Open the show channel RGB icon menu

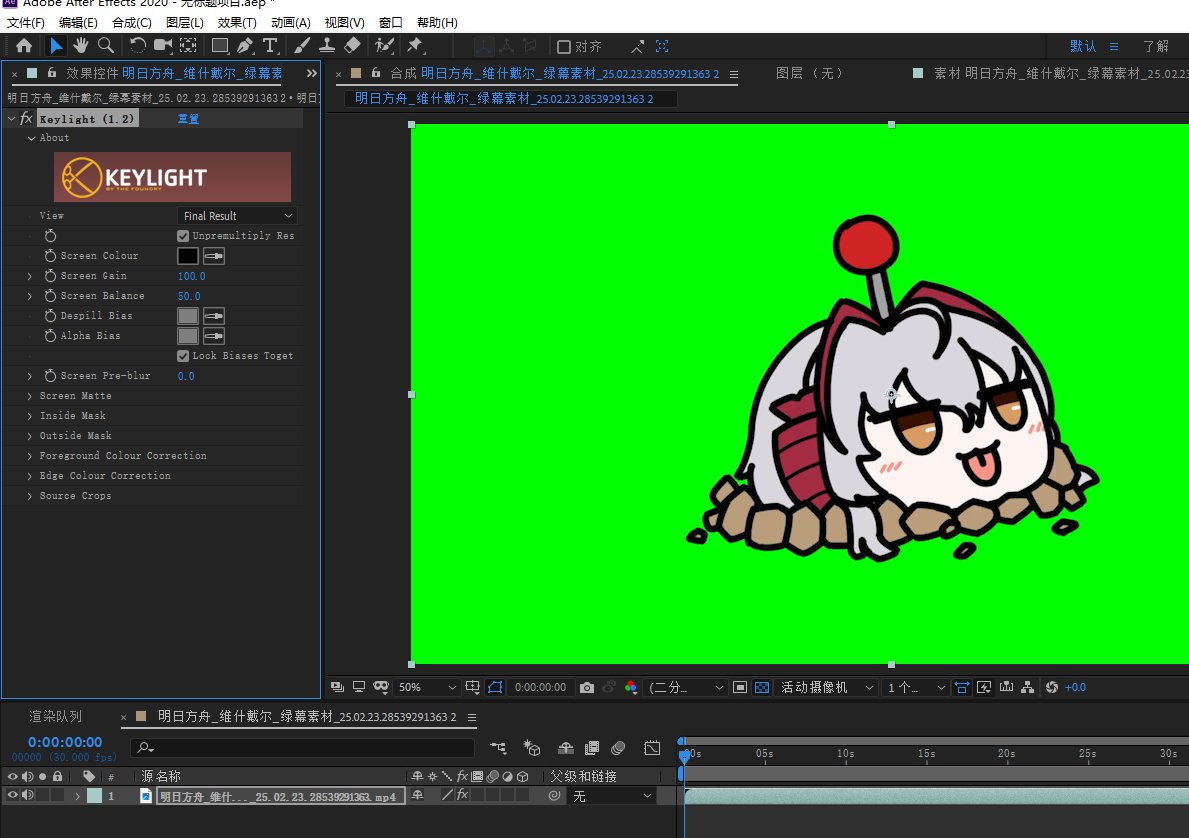click(x=630, y=687)
